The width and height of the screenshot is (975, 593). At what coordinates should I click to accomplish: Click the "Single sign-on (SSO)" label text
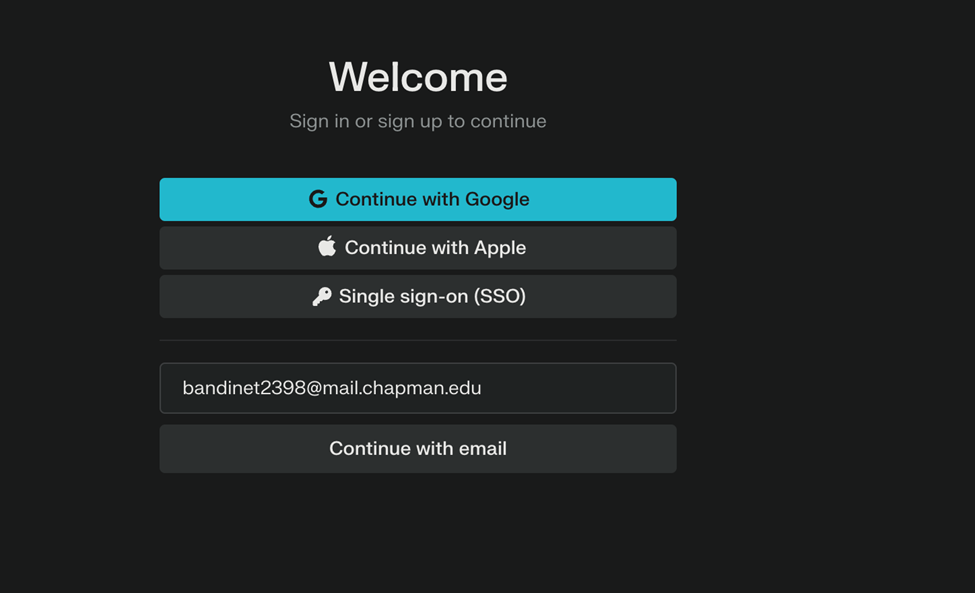coord(432,296)
